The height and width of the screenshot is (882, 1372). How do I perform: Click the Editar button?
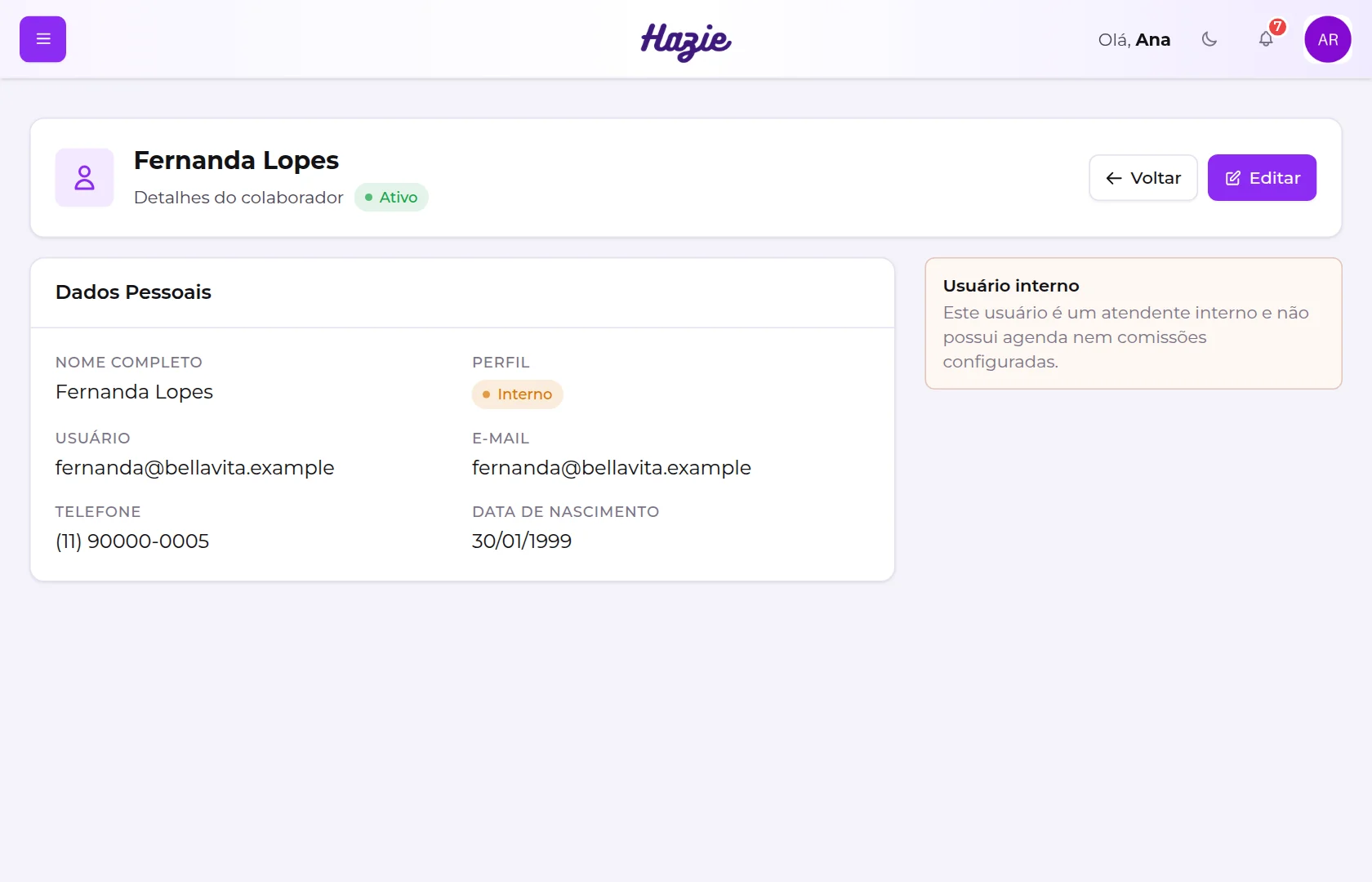click(1262, 178)
